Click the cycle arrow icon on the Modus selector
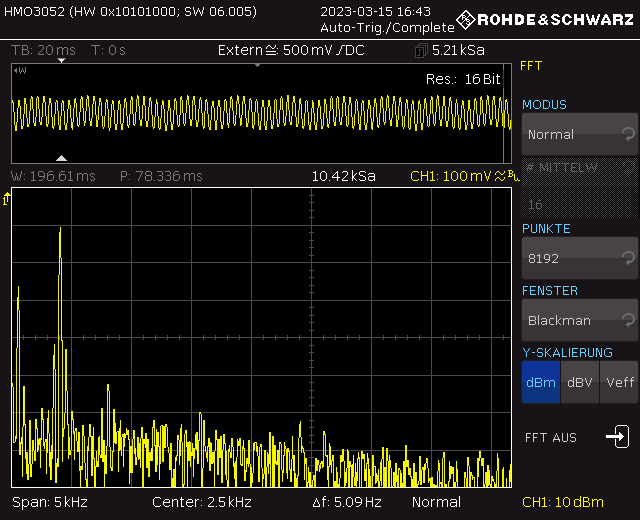This screenshot has height=520, width=640. click(x=627, y=134)
